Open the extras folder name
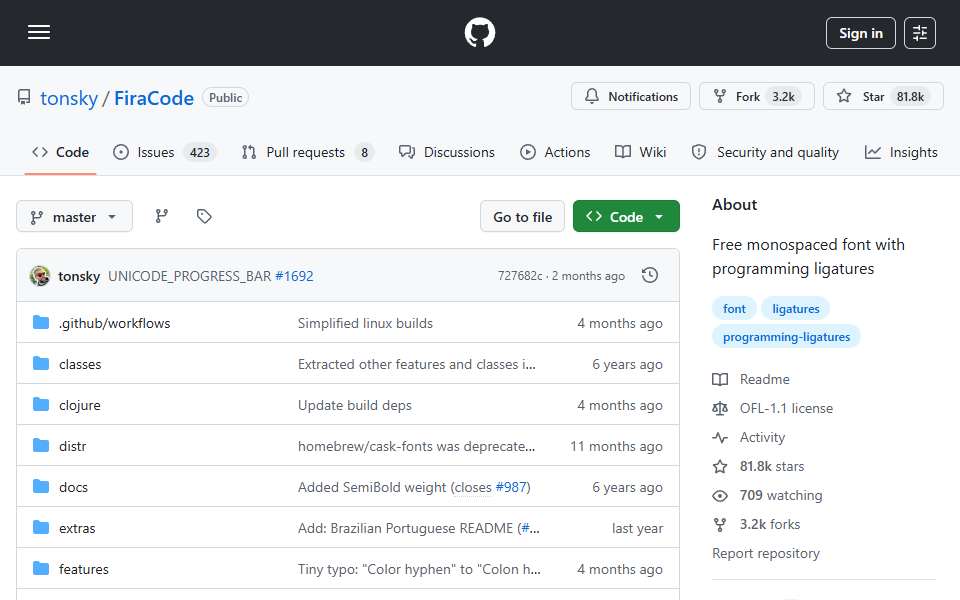Screen dimensions: 960x600 click(77, 528)
